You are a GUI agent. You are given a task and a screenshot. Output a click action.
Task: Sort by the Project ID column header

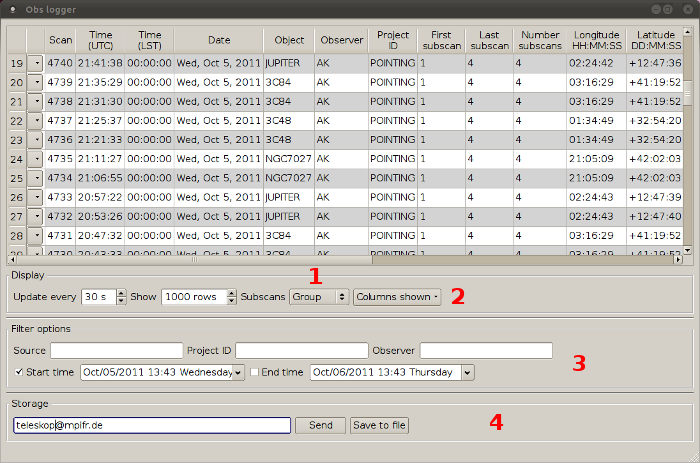(393, 40)
